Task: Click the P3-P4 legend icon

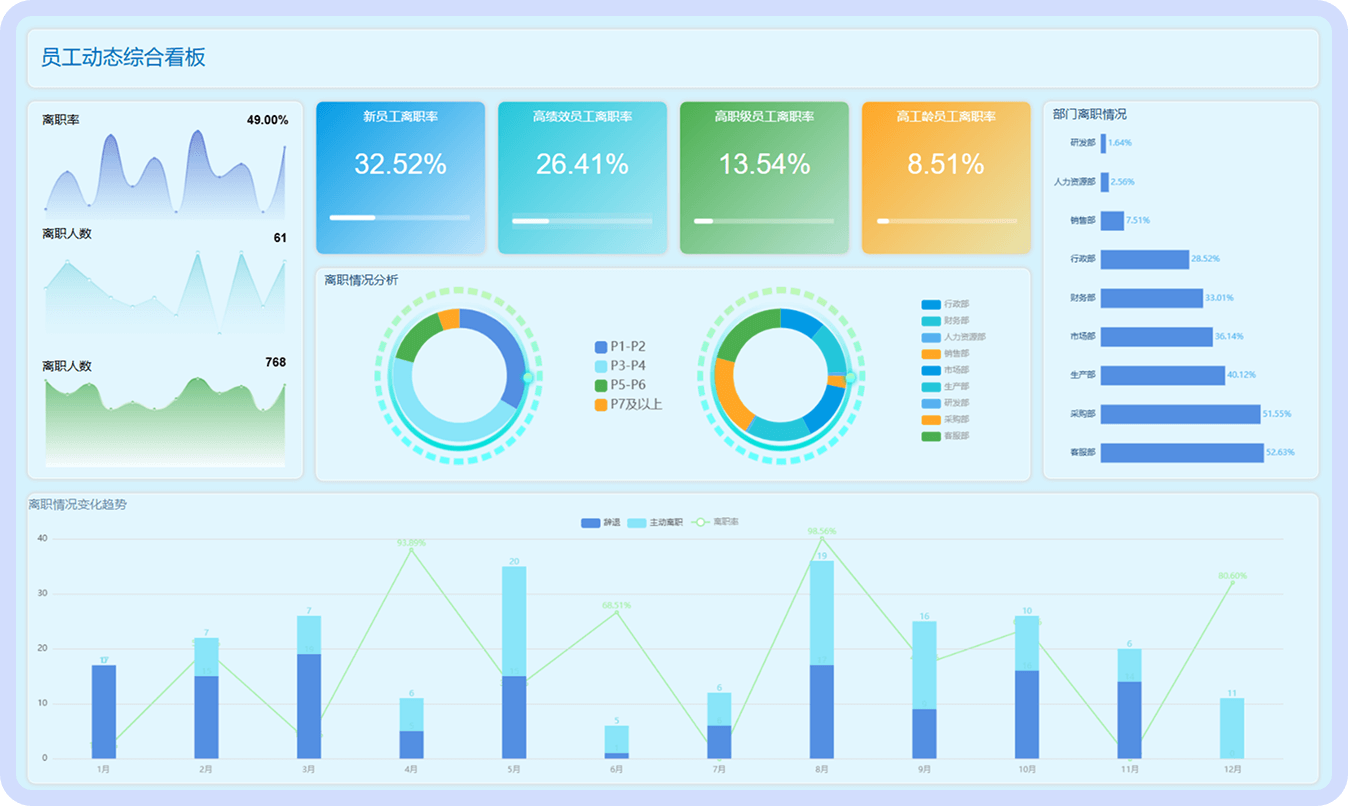Action: 601,366
